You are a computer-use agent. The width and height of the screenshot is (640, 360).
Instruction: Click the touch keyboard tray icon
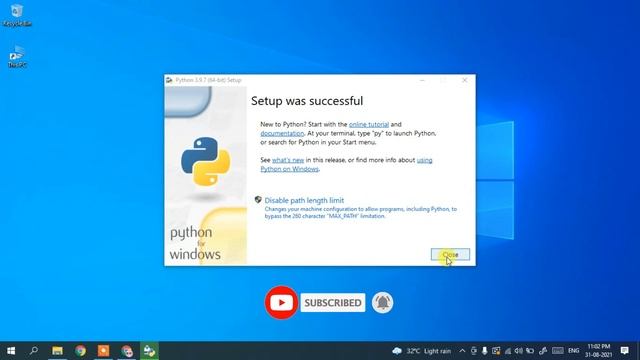coord(558,351)
